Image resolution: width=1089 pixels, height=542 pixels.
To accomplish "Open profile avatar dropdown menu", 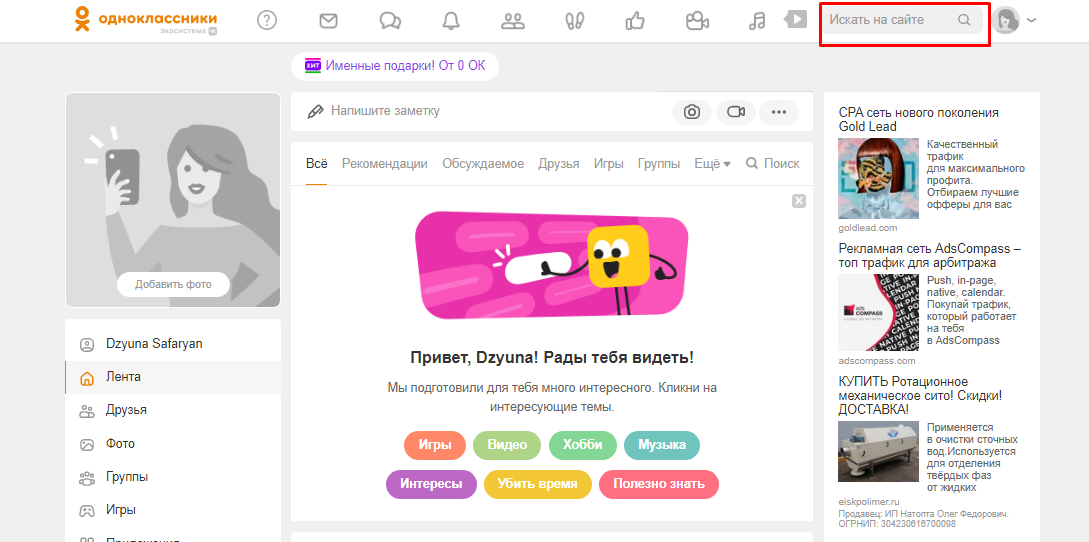I will point(1015,20).
